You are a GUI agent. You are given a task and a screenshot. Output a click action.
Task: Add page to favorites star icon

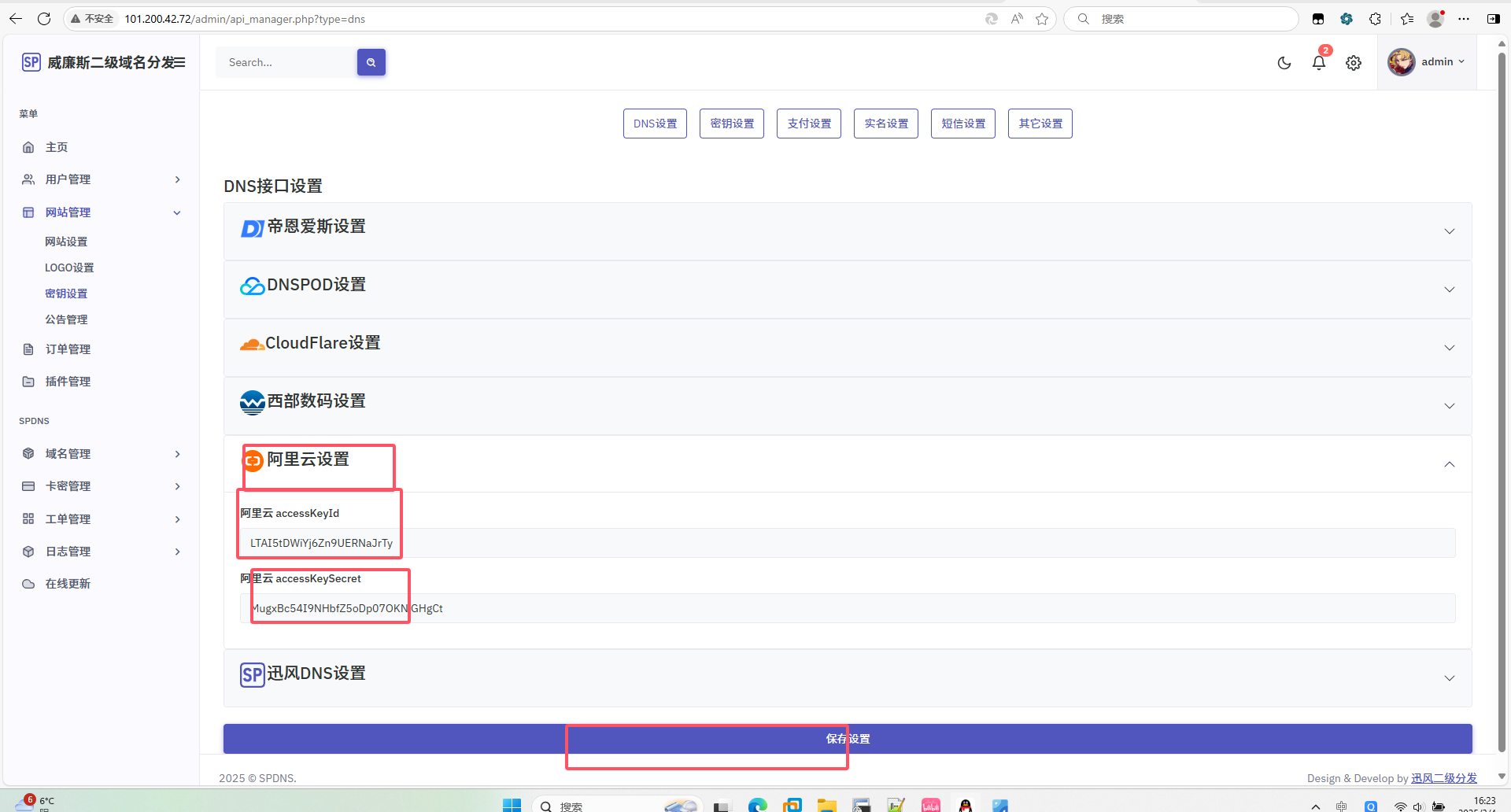(x=1042, y=19)
